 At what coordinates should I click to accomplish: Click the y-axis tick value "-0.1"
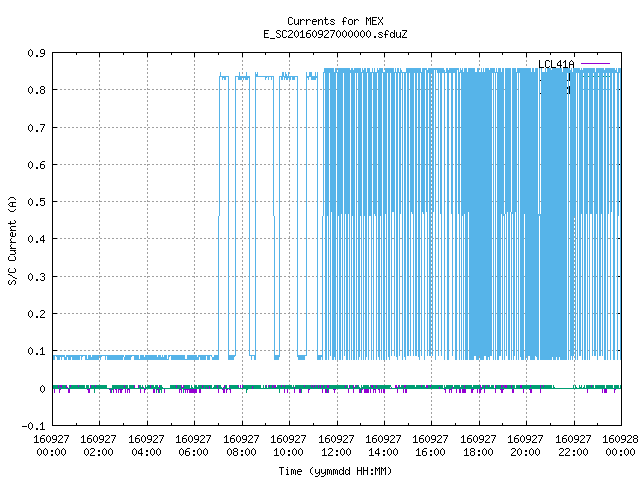point(33,426)
